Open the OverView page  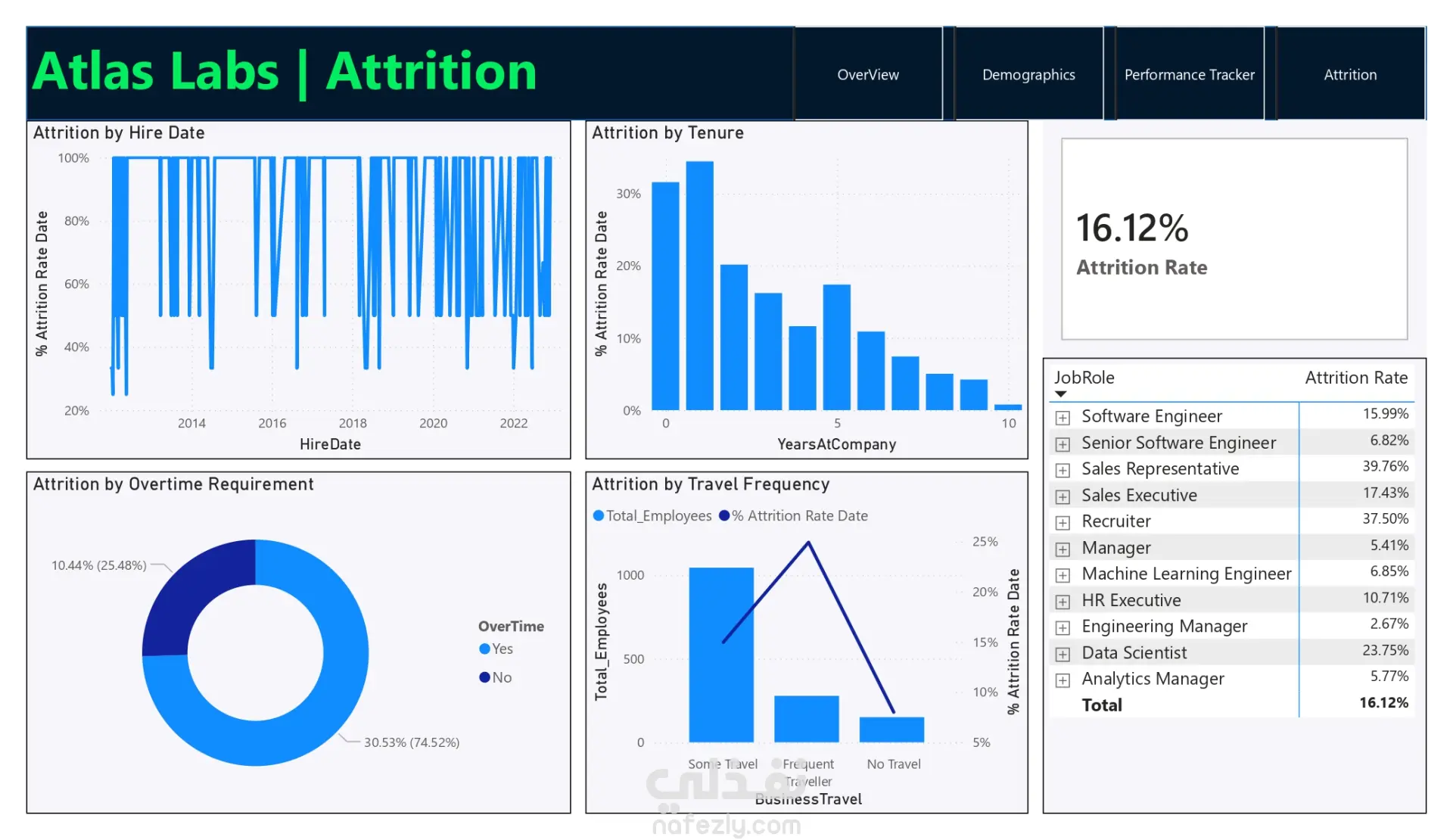click(x=868, y=74)
